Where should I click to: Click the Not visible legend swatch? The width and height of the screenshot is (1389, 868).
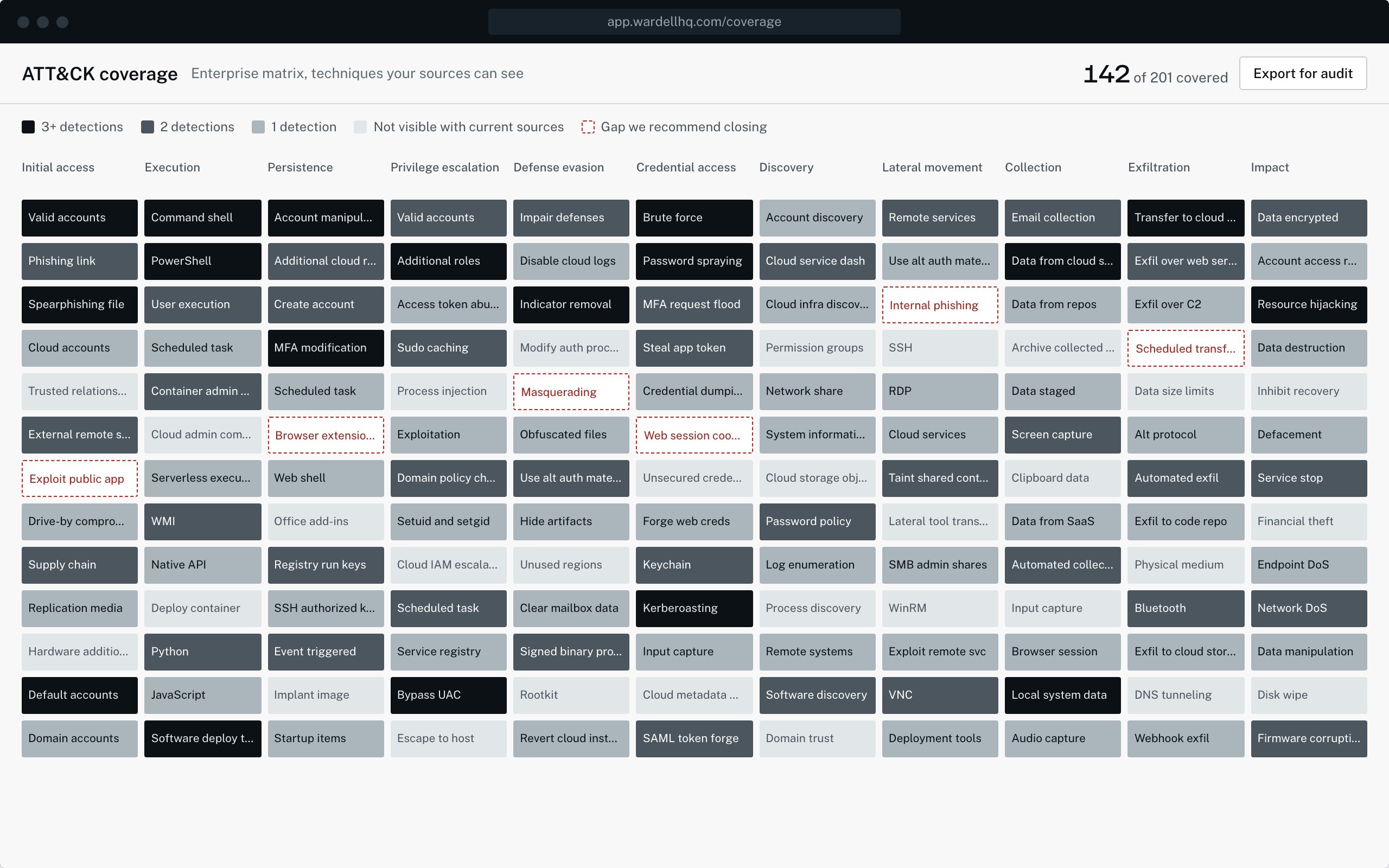click(x=360, y=127)
